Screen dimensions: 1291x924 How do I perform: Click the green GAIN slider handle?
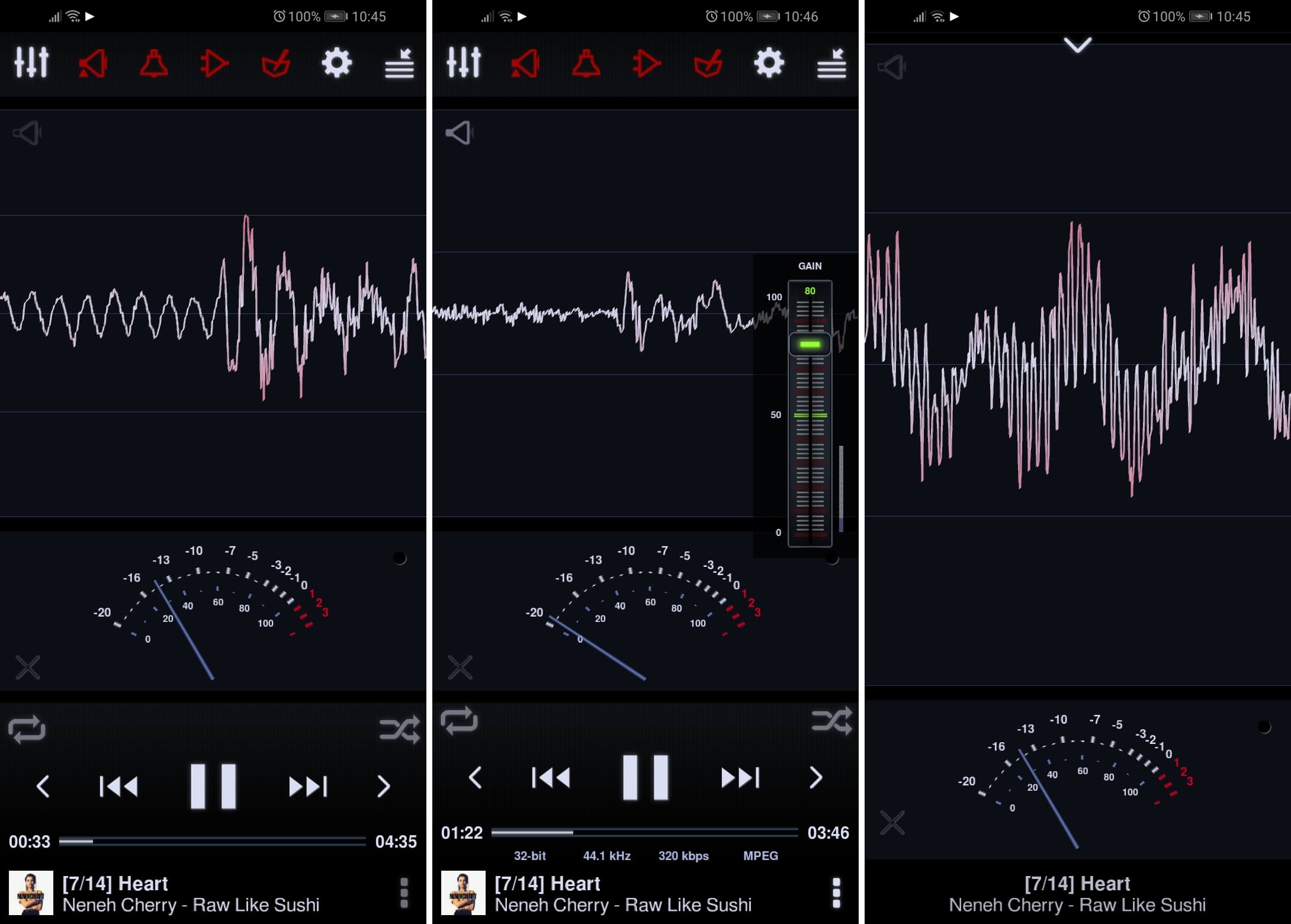tap(810, 344)
